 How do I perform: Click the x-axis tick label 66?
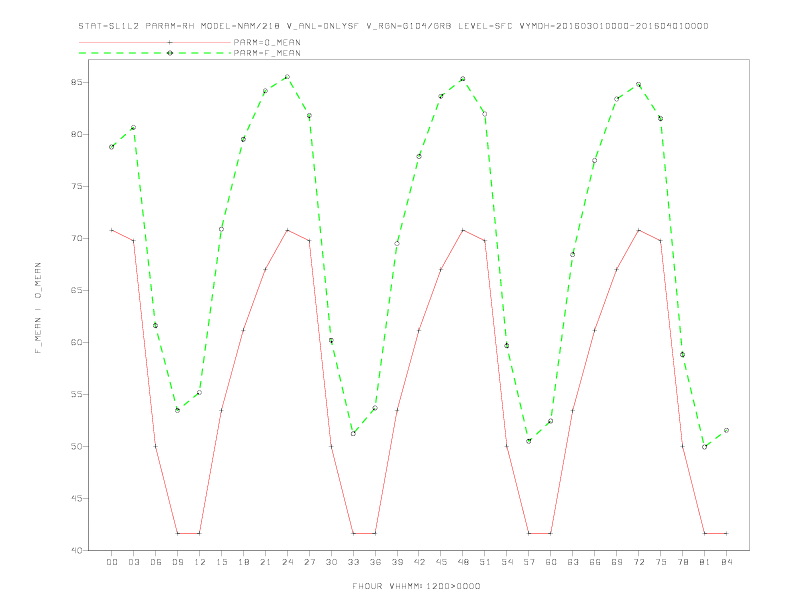click(x=595, y=562)
